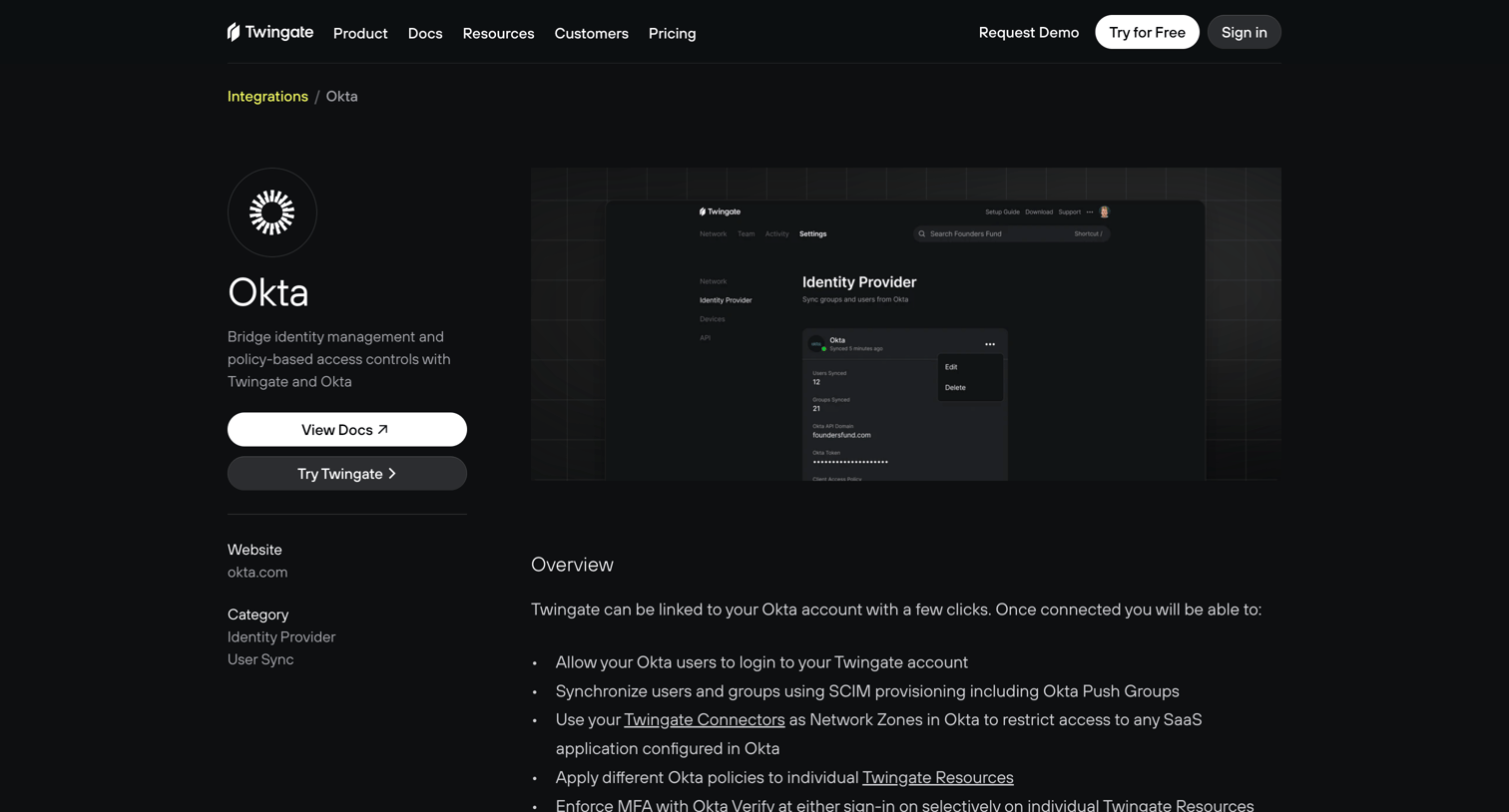Viewport: 1509px width, 812px height.
Task: Click the Twingate logo in header
Action: click(x=270, y=32)
